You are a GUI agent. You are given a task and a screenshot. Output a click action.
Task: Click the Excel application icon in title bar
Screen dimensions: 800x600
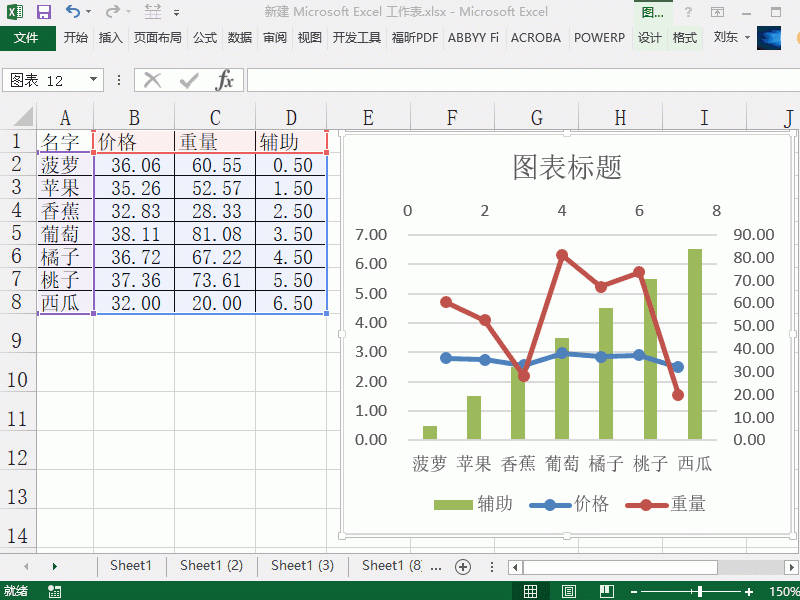point(14,11)
